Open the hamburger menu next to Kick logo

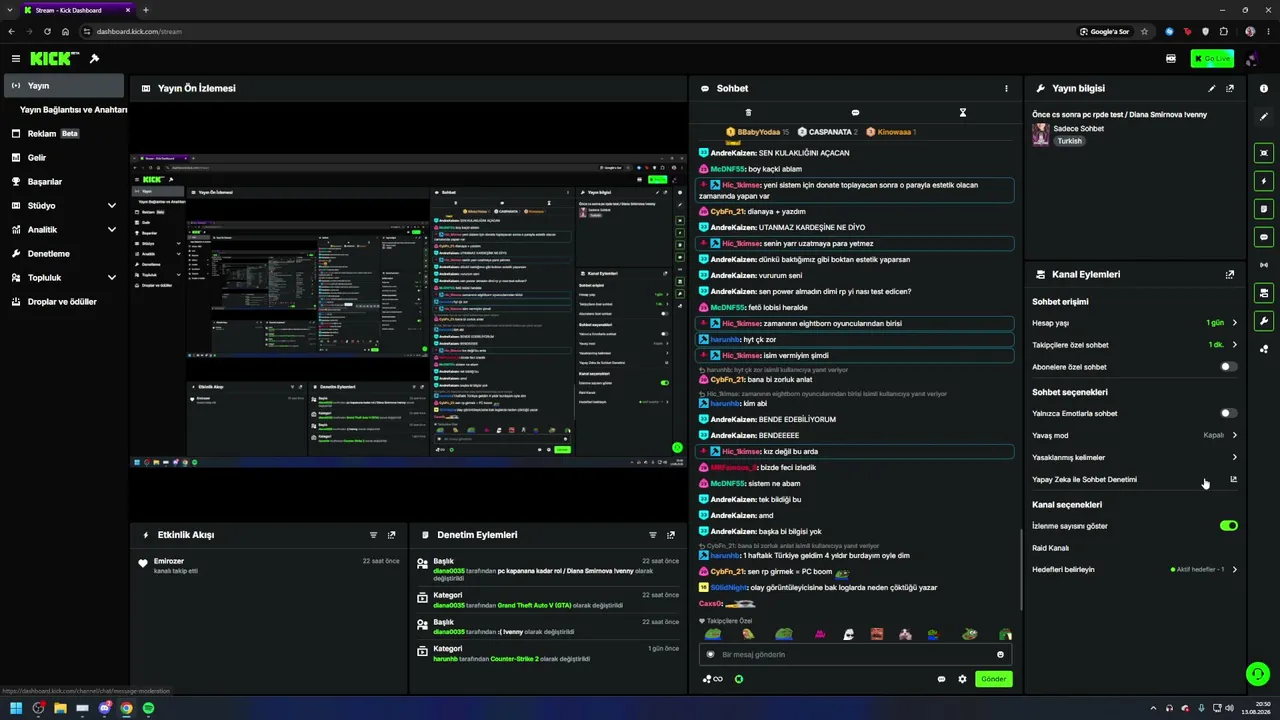16,59
